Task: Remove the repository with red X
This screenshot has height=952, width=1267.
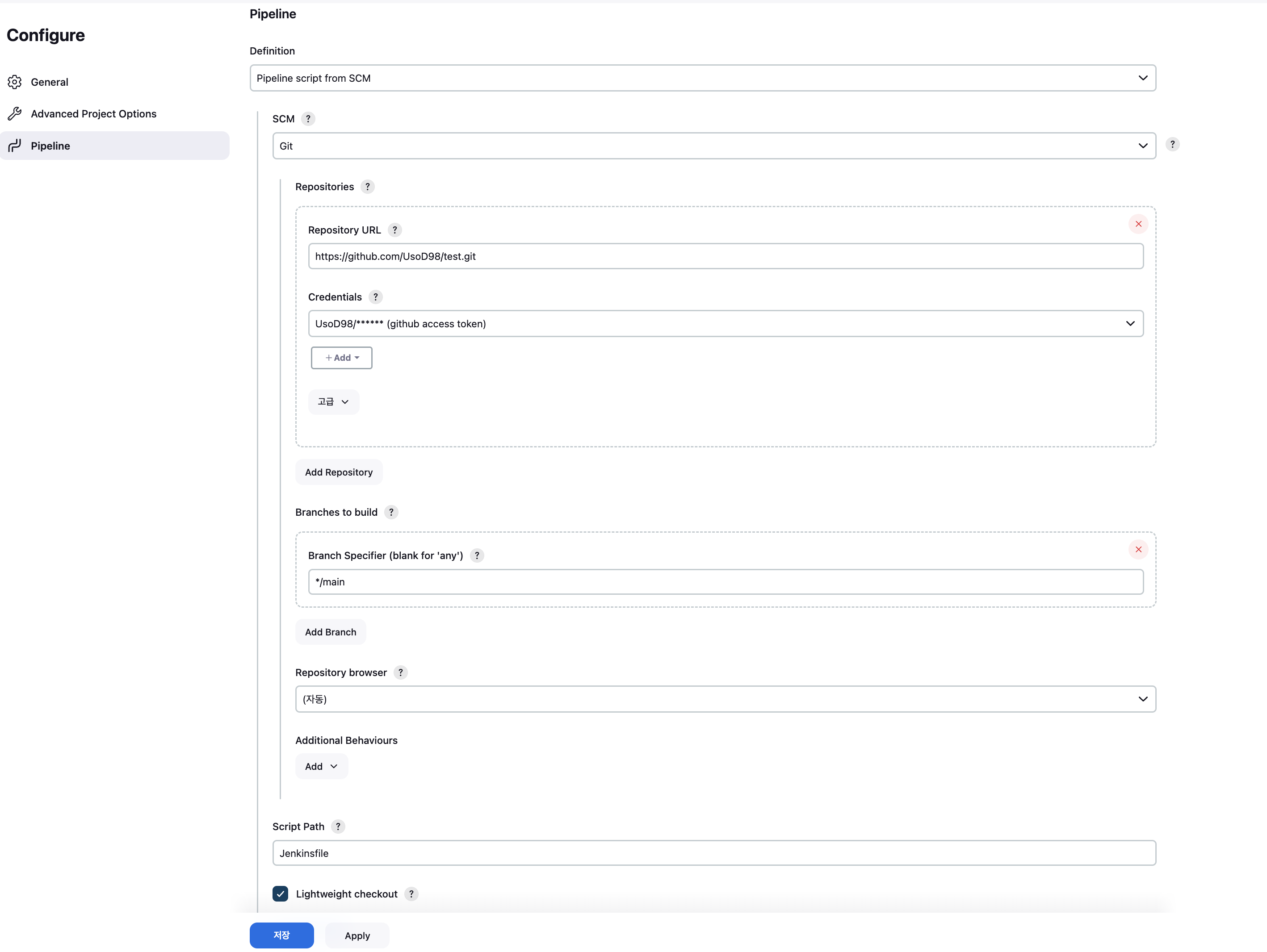Action: pyautogui.click(x=1138, y=224)
